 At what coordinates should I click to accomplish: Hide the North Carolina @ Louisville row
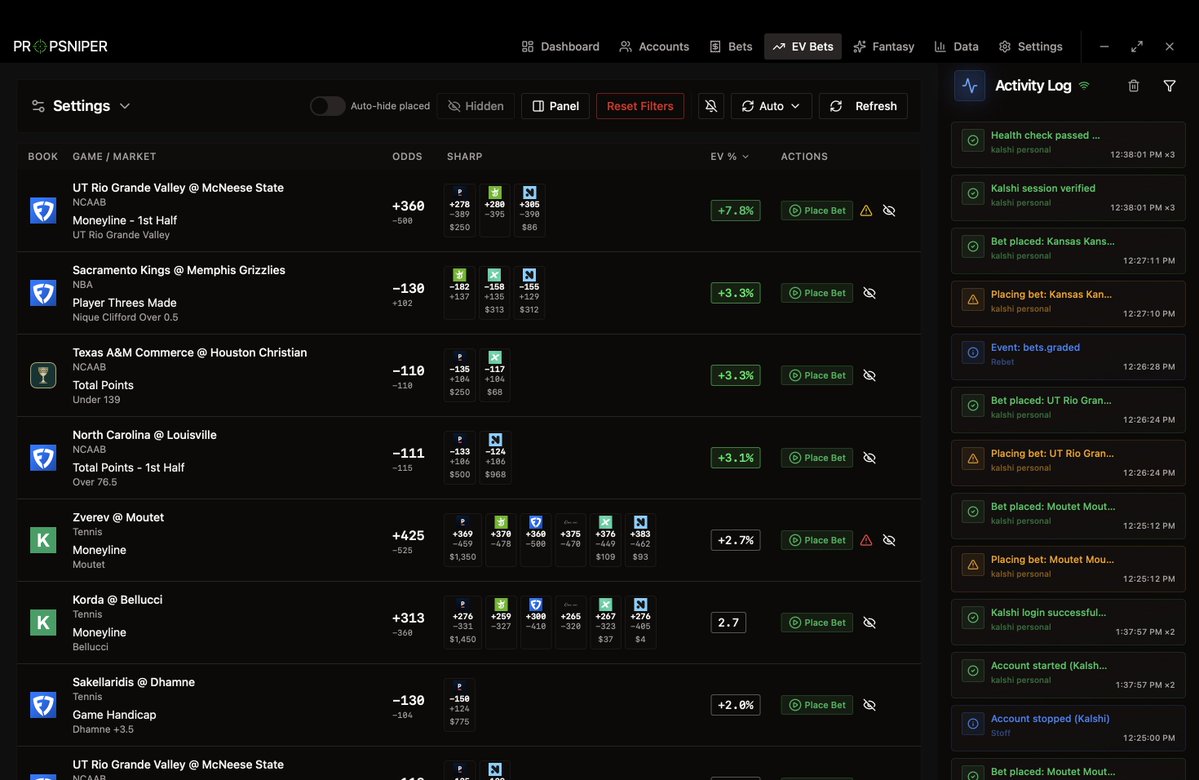tap(869, 458)
